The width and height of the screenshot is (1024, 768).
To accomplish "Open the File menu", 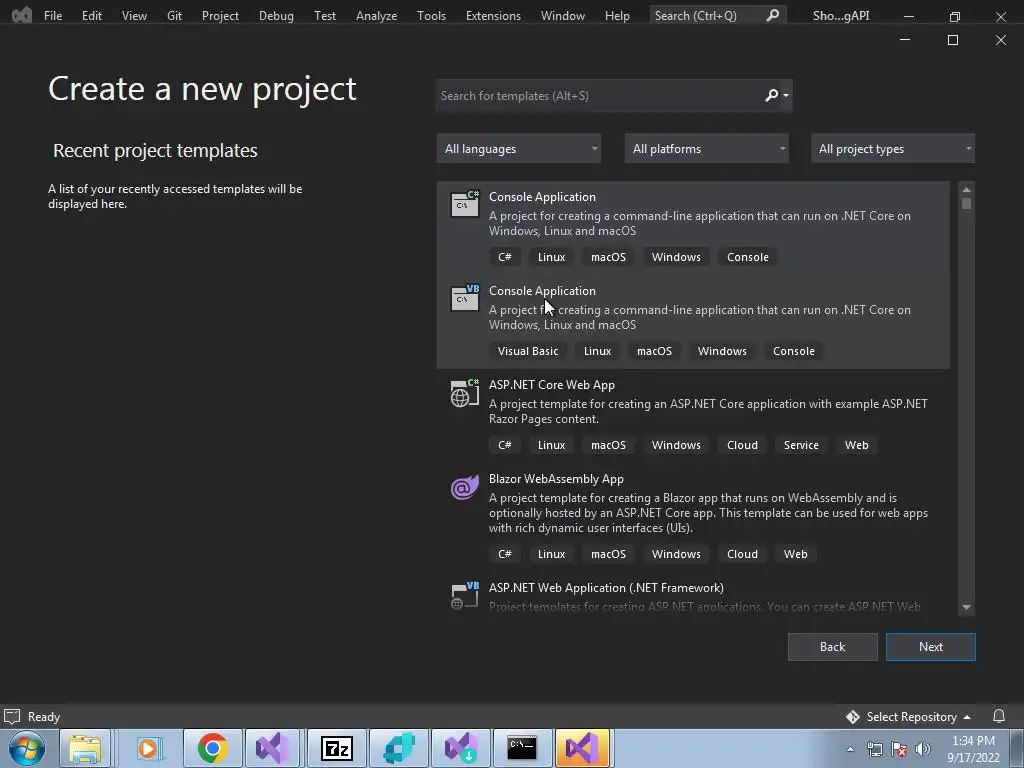I will (x=53, y=16).
